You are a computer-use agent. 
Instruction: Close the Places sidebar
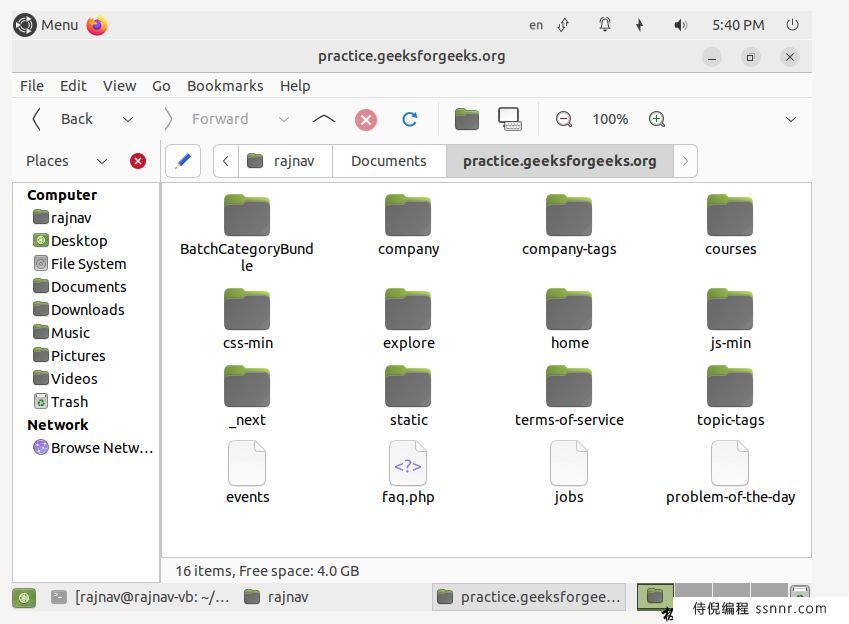click(x=138, y=161)
